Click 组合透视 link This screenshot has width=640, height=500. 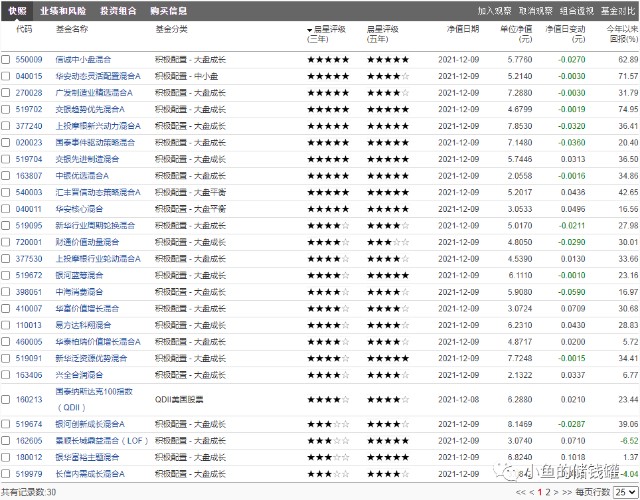[577, 11]
